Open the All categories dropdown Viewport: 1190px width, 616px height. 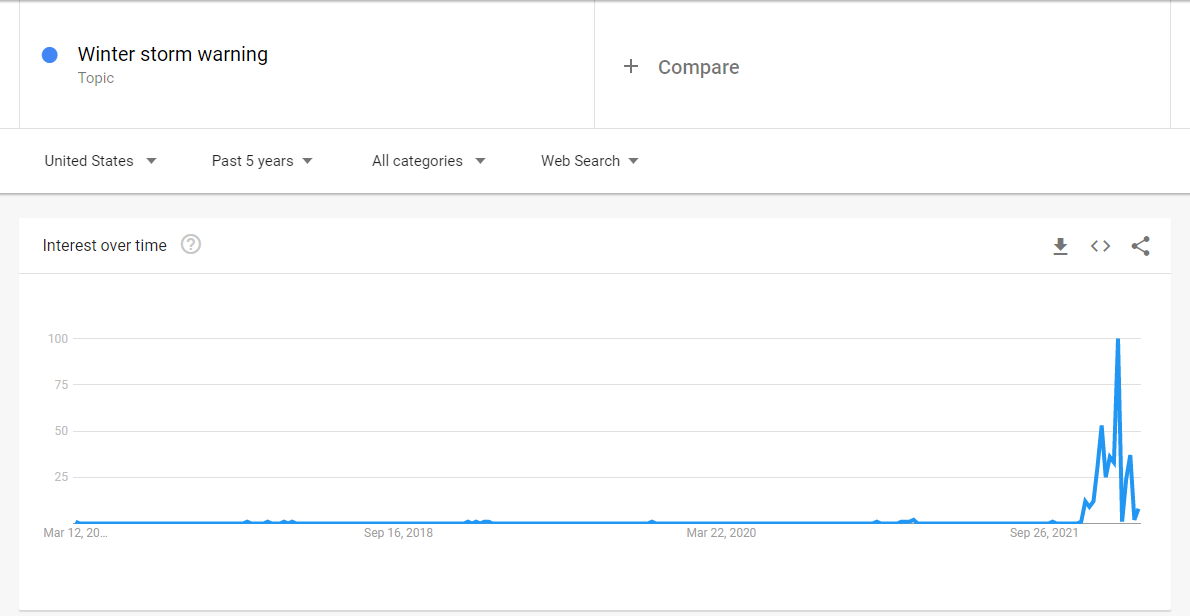pos(428,161)
